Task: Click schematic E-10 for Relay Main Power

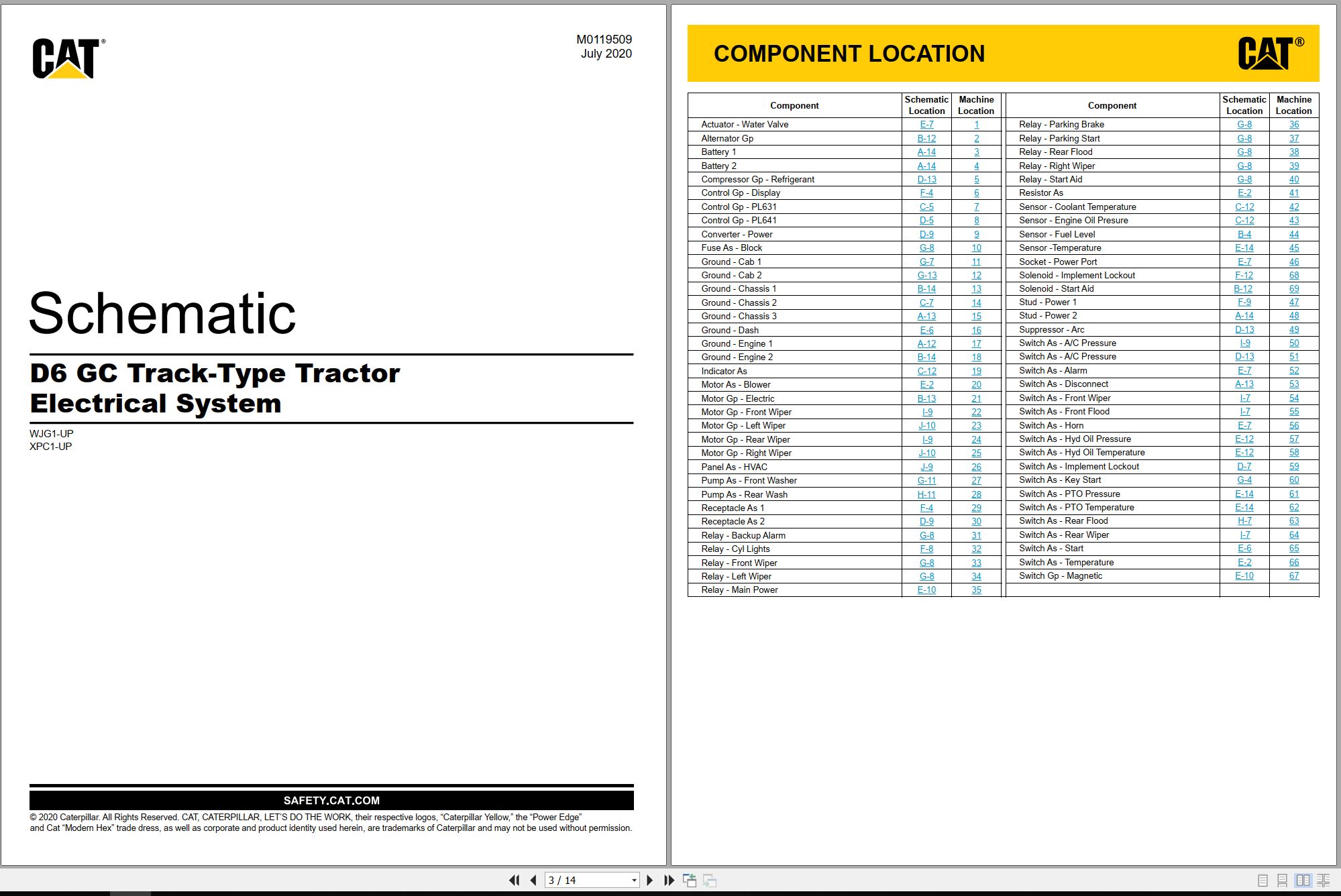Action: coord(926,590)
